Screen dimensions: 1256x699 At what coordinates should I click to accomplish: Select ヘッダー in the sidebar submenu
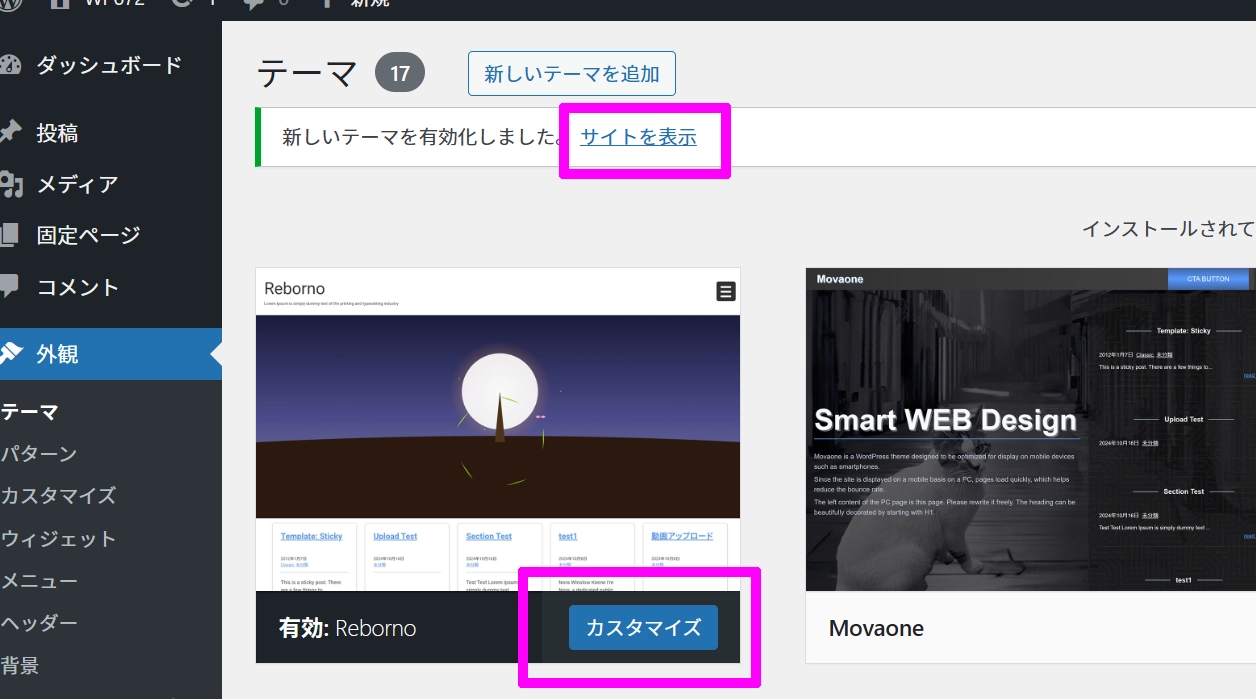click(39, 623)
